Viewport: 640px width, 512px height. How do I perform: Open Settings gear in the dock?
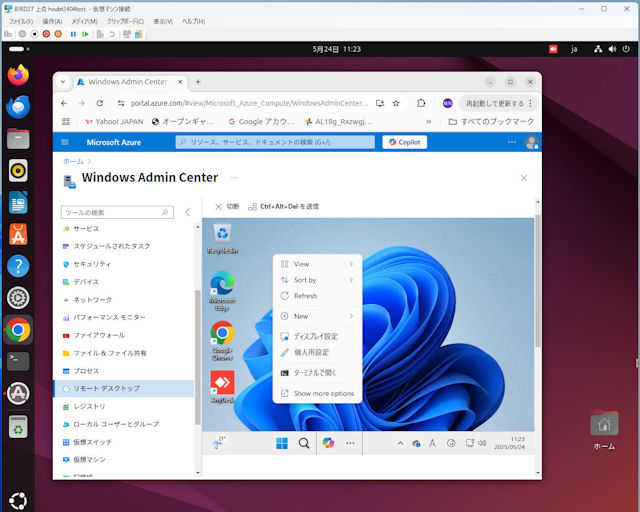click(18, 298)
